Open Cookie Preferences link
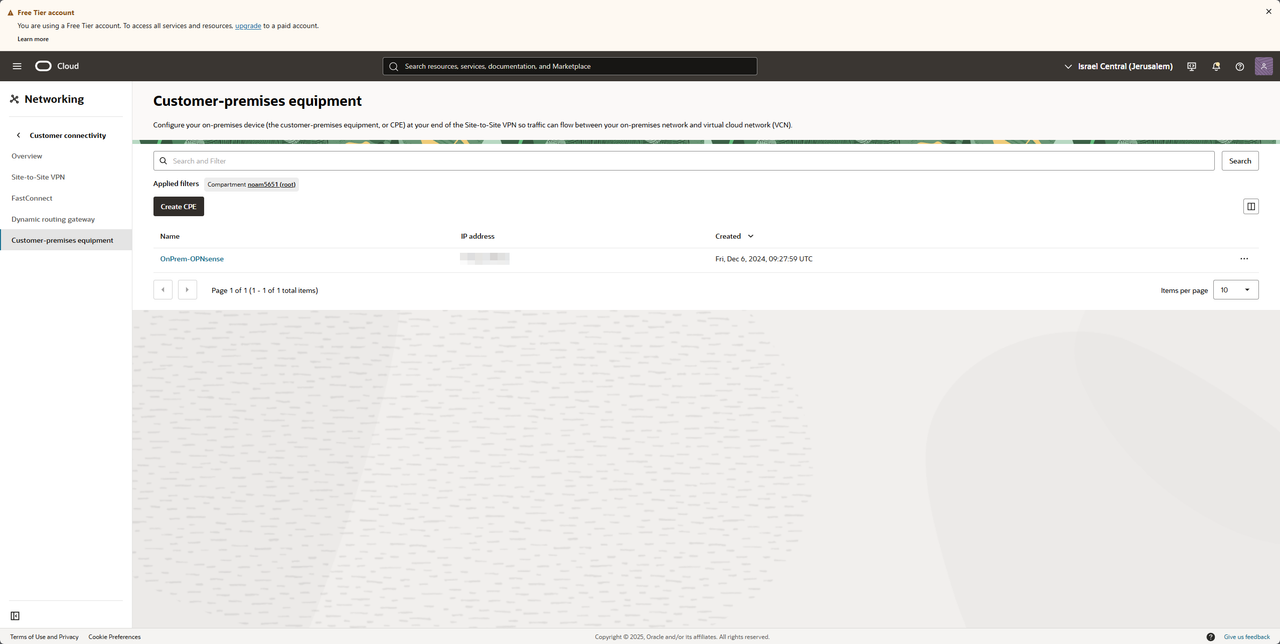 pyautogui.click(x=114, y=637)
